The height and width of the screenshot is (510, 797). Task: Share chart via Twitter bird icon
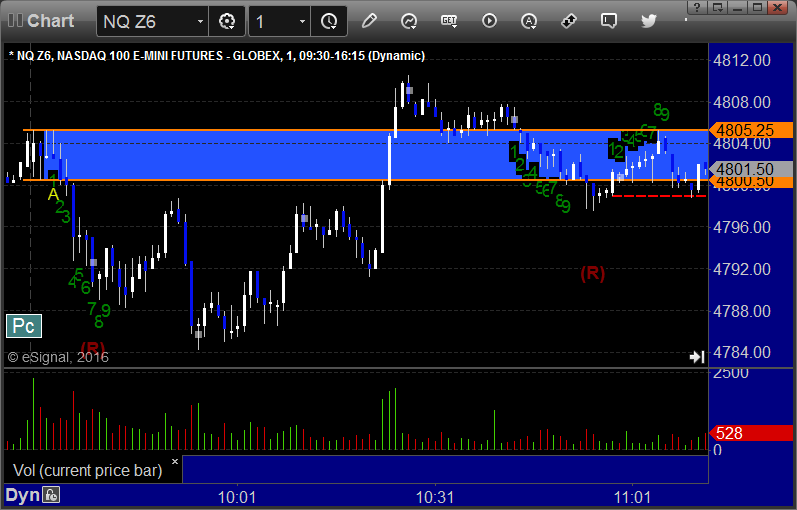tap(649, 21)
